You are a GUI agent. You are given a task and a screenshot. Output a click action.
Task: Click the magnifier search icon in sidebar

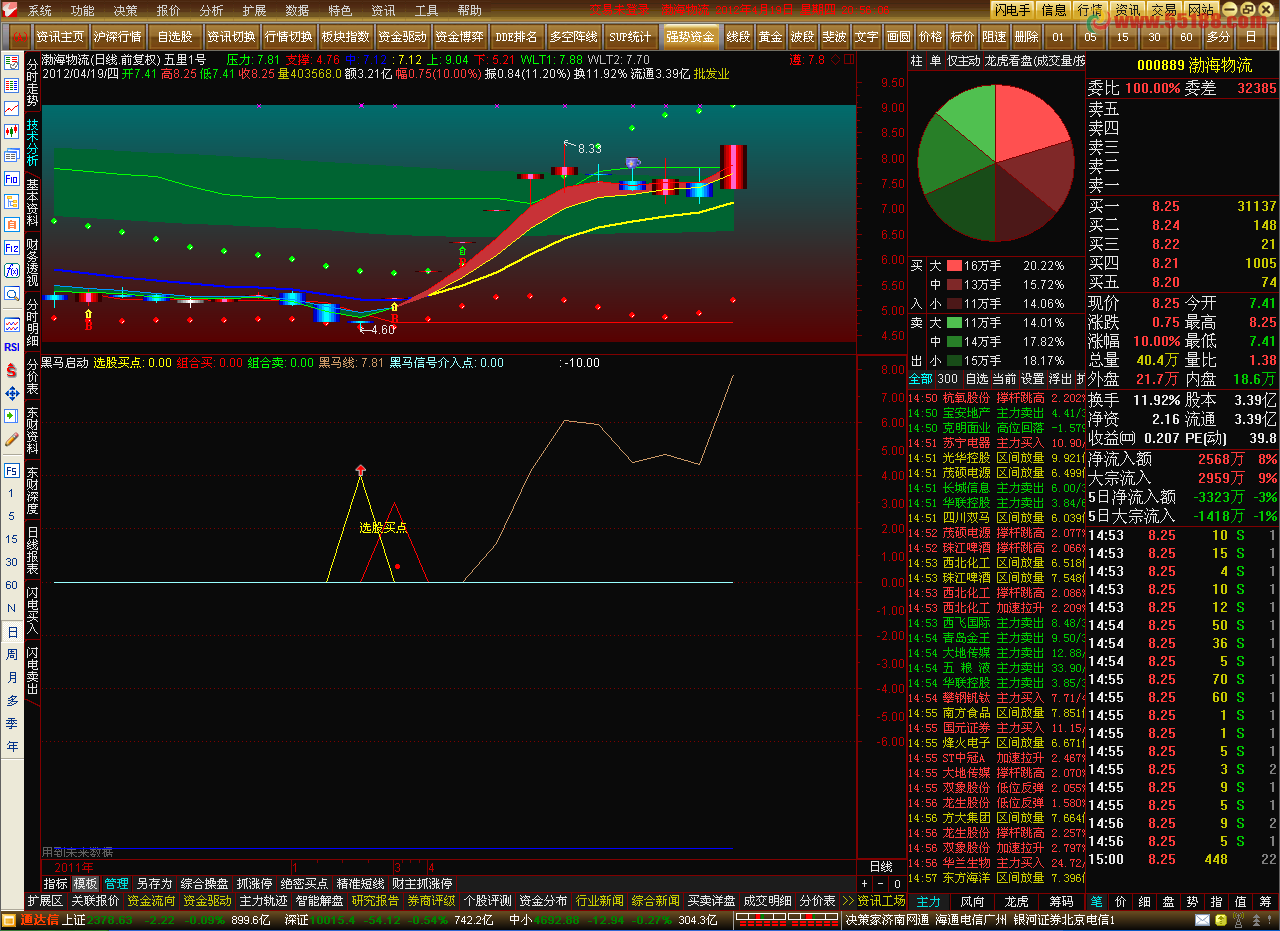tap(12, 293)
